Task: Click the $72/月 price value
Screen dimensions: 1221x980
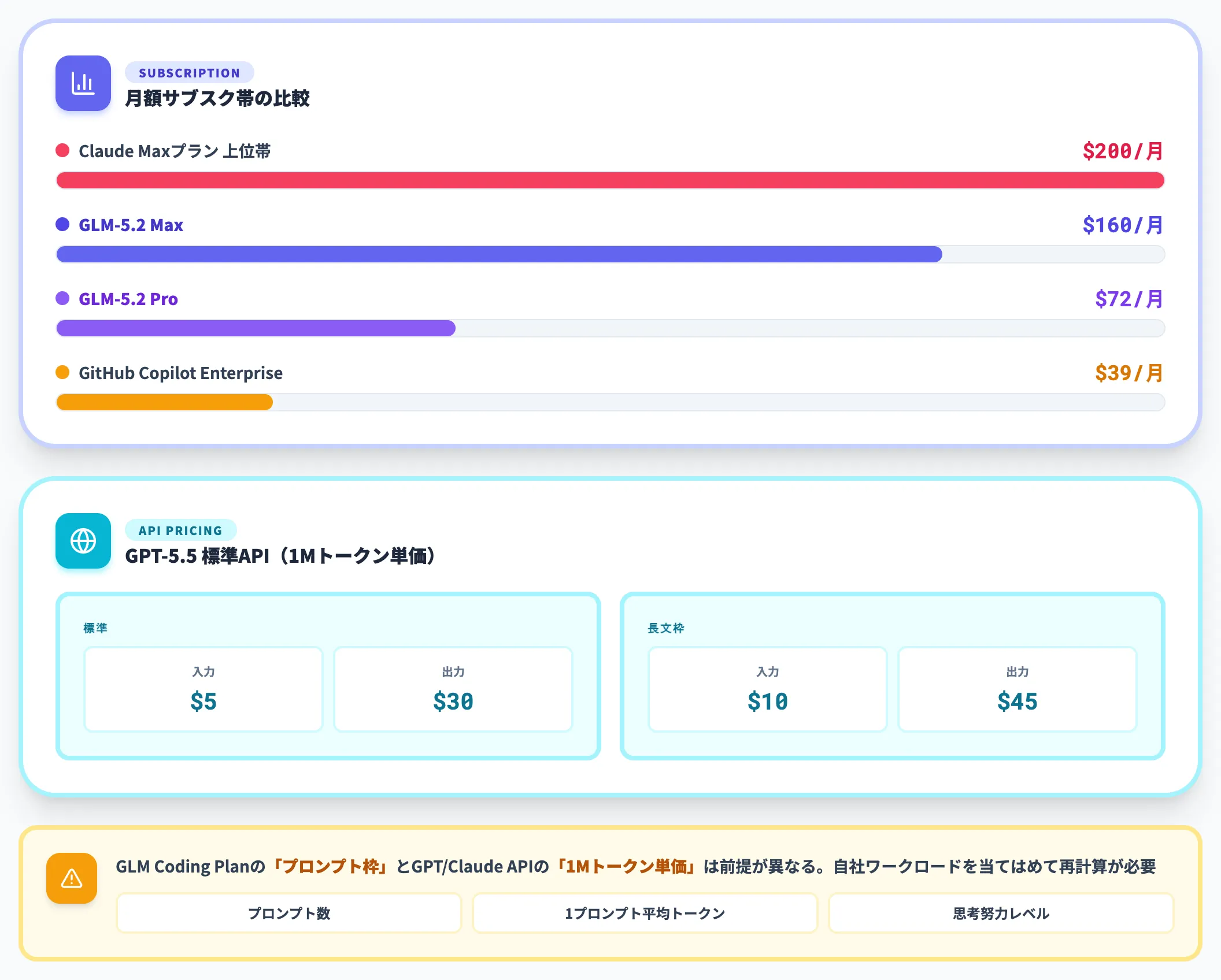Action: (1129, 299)
